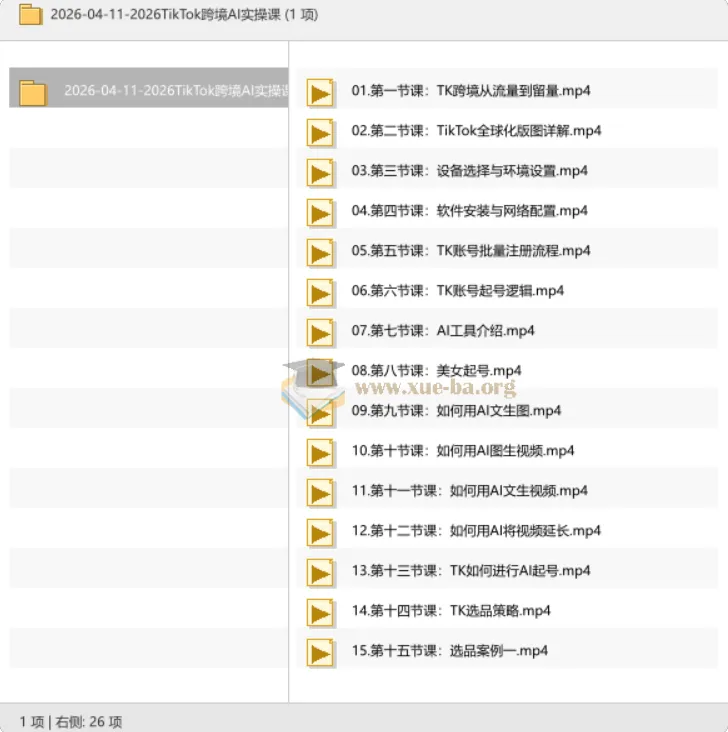Screen dimensions: 728x732
Task: Click the folder icon in the title header
Action: pos(31,14)
